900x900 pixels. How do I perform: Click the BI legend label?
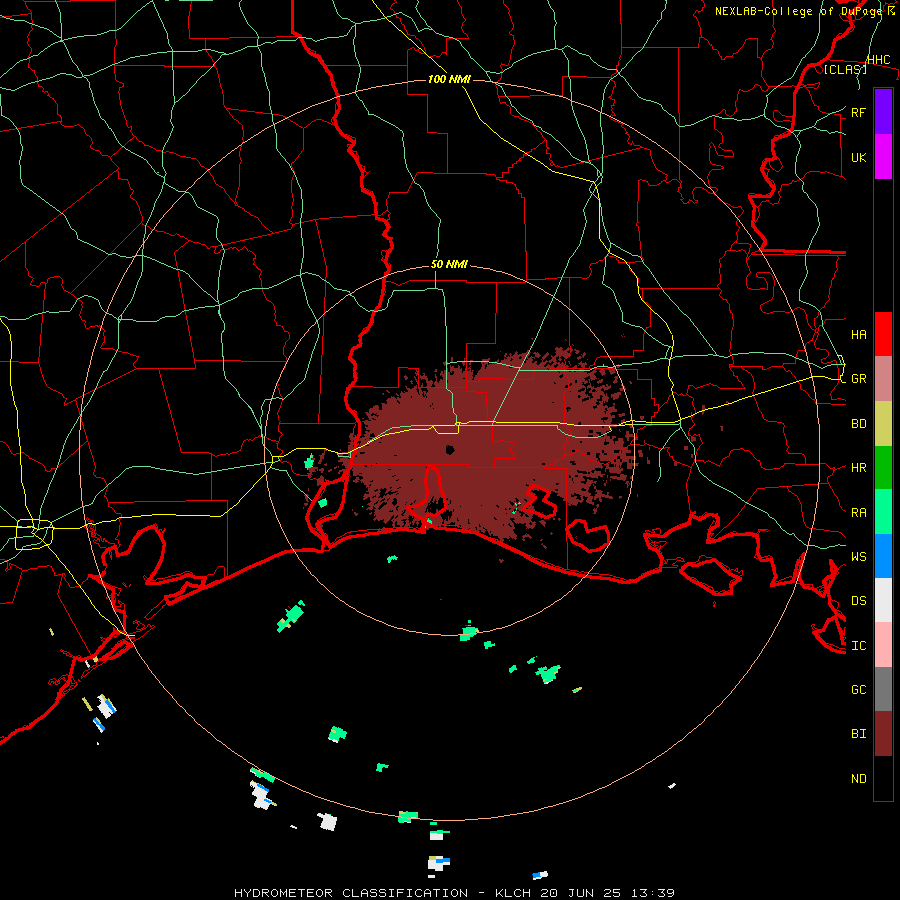pyautogui.click(x=858, y=734)
